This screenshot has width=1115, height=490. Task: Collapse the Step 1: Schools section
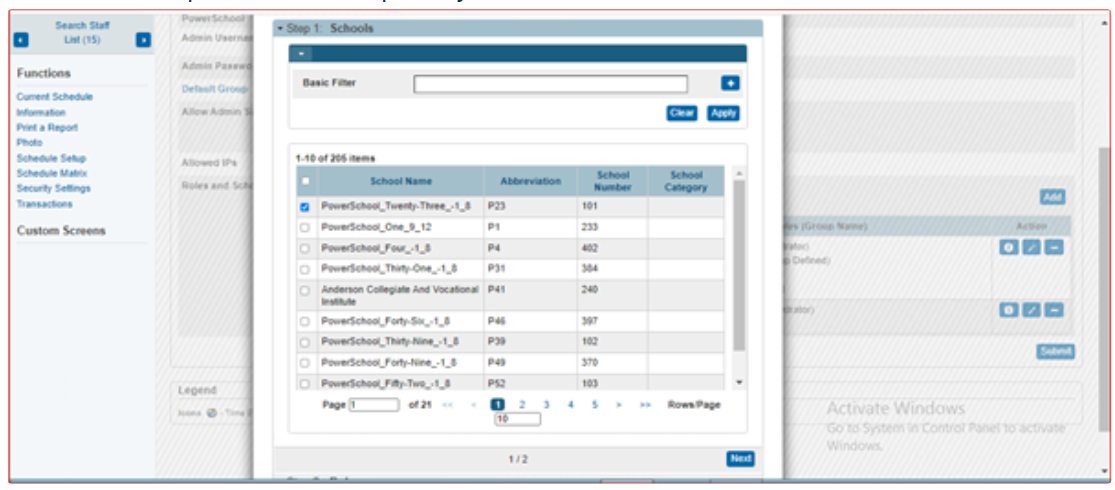click(x=281, y=29)
